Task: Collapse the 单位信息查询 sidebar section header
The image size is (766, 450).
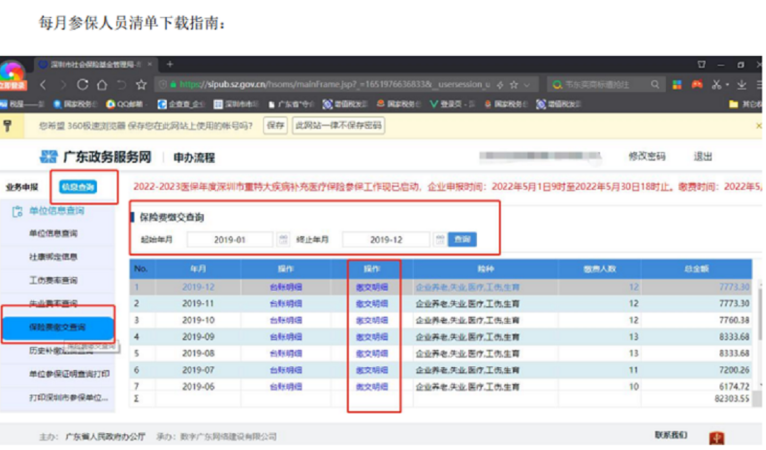Action: [x=57, y=211]
